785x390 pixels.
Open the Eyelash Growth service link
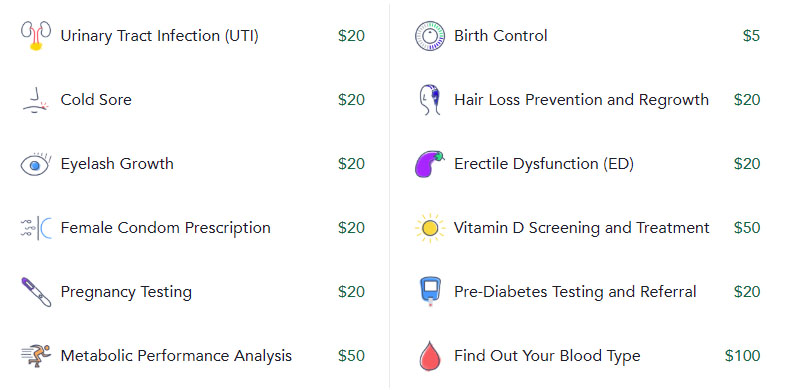point(117,164)
